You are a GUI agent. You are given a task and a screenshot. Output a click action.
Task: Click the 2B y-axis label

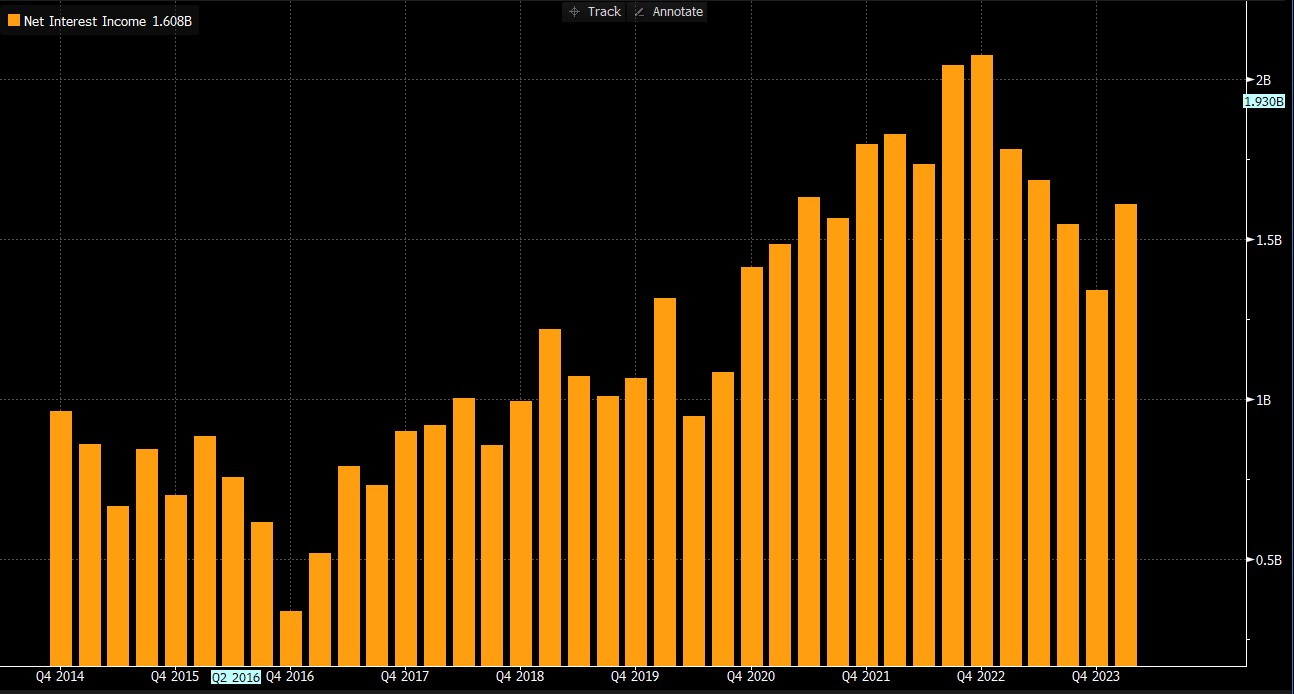coord(1263,80)
